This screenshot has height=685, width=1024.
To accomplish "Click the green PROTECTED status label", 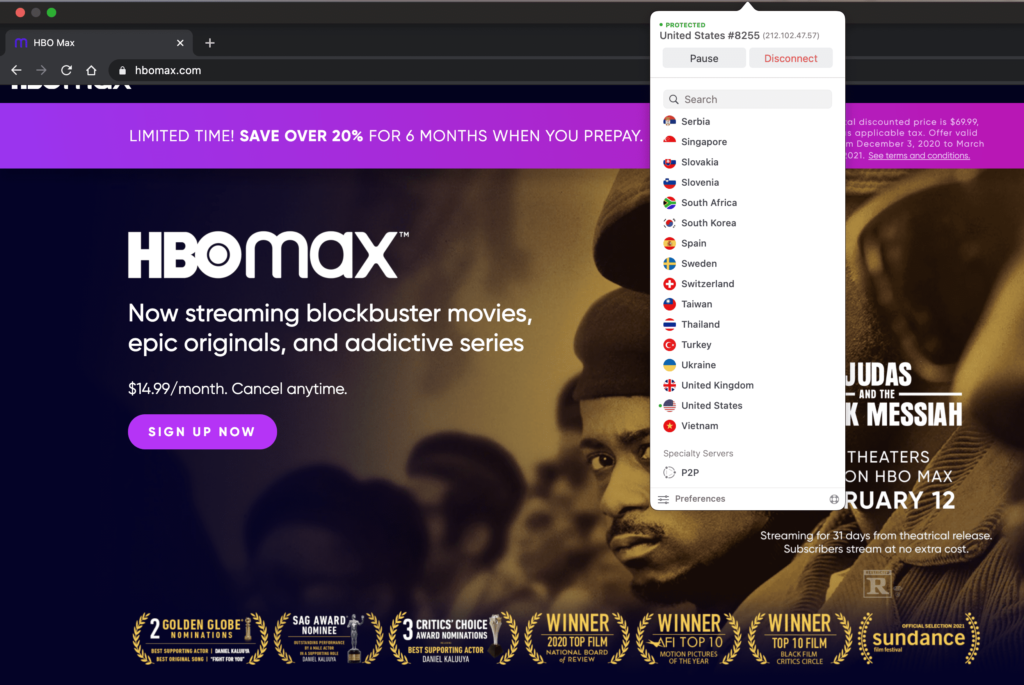I will (x=682, y=25).
